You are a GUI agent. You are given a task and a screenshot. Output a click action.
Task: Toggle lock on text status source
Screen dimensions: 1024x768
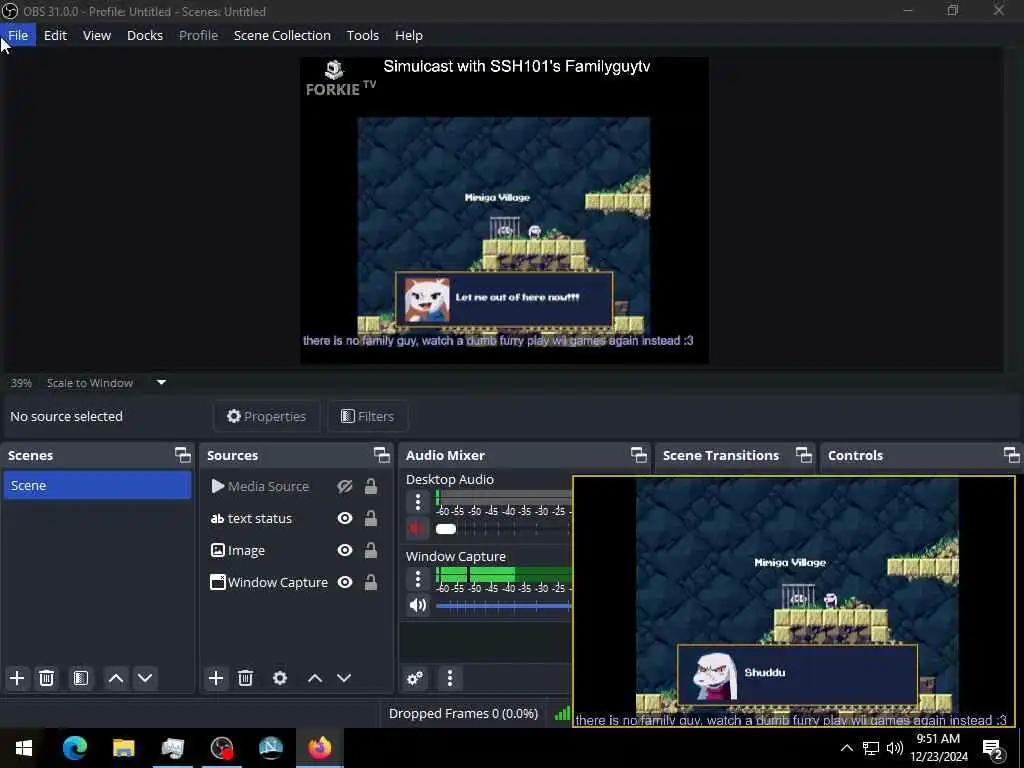click(x=370, y=519)
